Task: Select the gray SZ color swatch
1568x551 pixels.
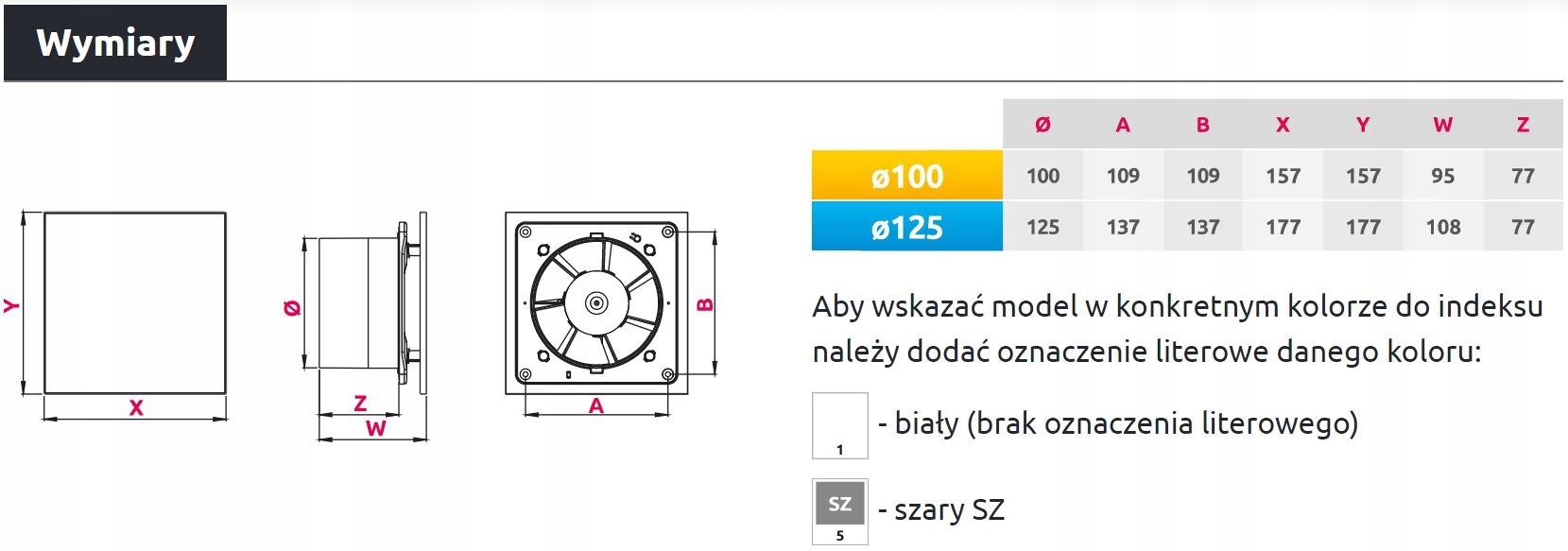Action: coord(839,510)
